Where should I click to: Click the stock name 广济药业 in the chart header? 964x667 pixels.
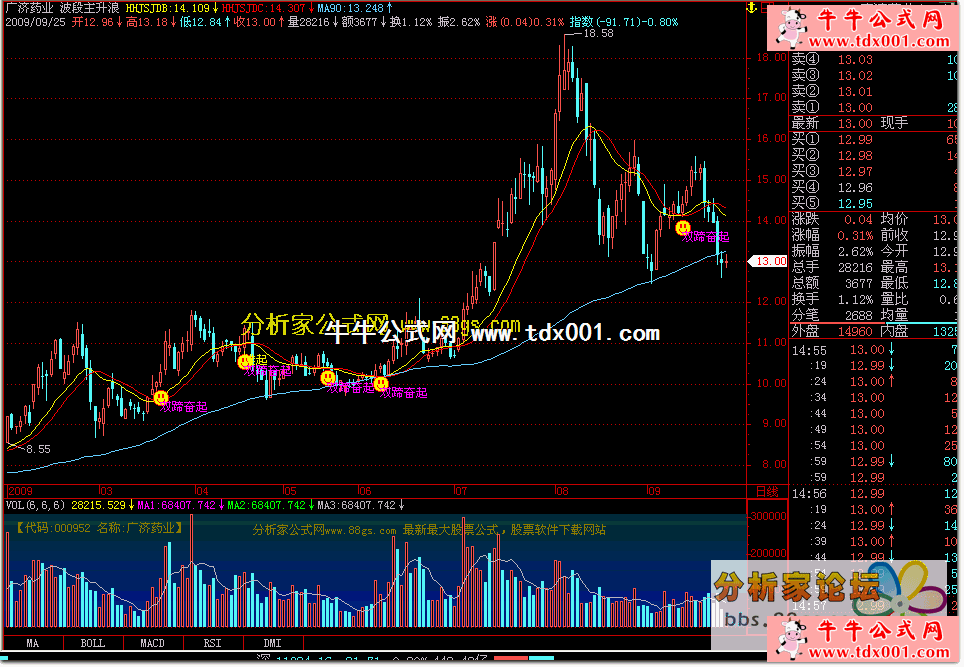(29, 8)
